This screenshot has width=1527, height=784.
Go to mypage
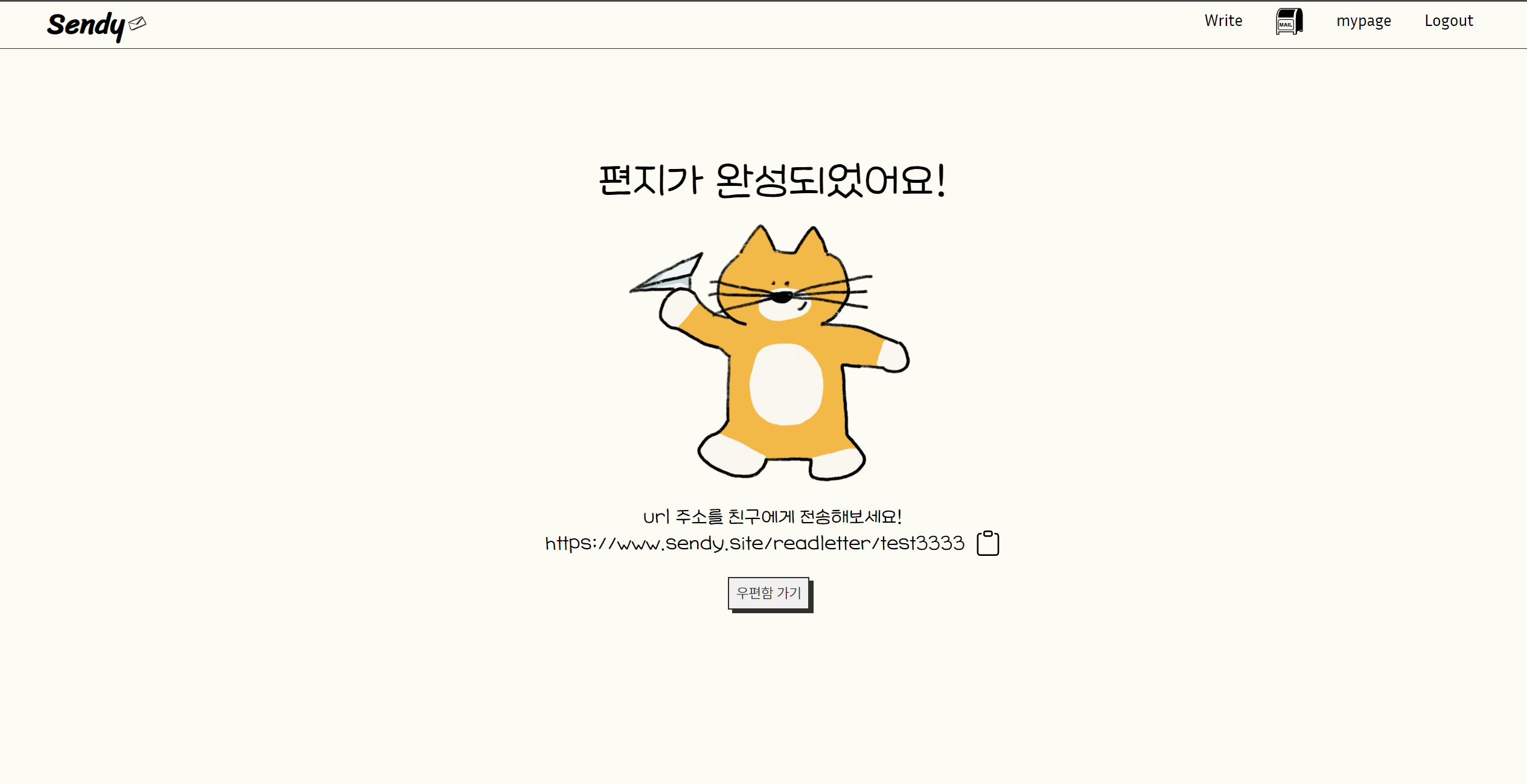point(1363,21)
